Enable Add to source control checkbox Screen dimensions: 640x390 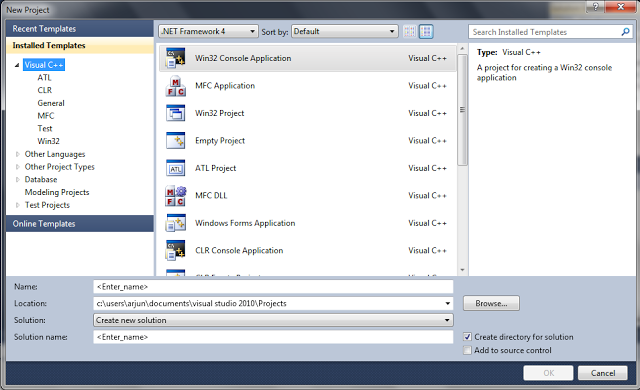pyautogui.click(x=467, y=350)
